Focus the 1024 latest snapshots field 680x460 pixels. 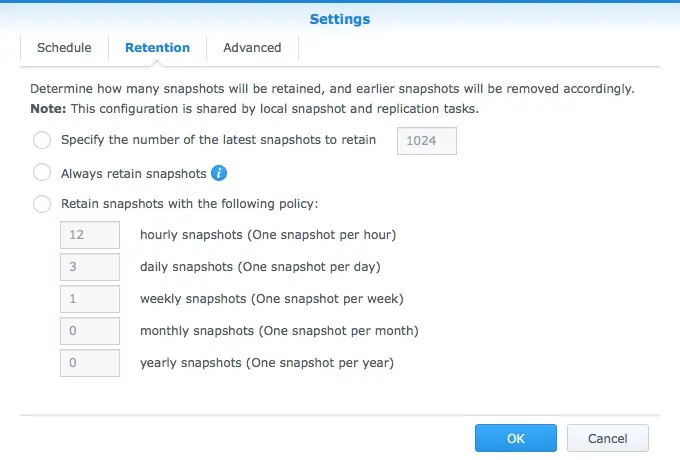pyautogui.click(x=427, y=141)
